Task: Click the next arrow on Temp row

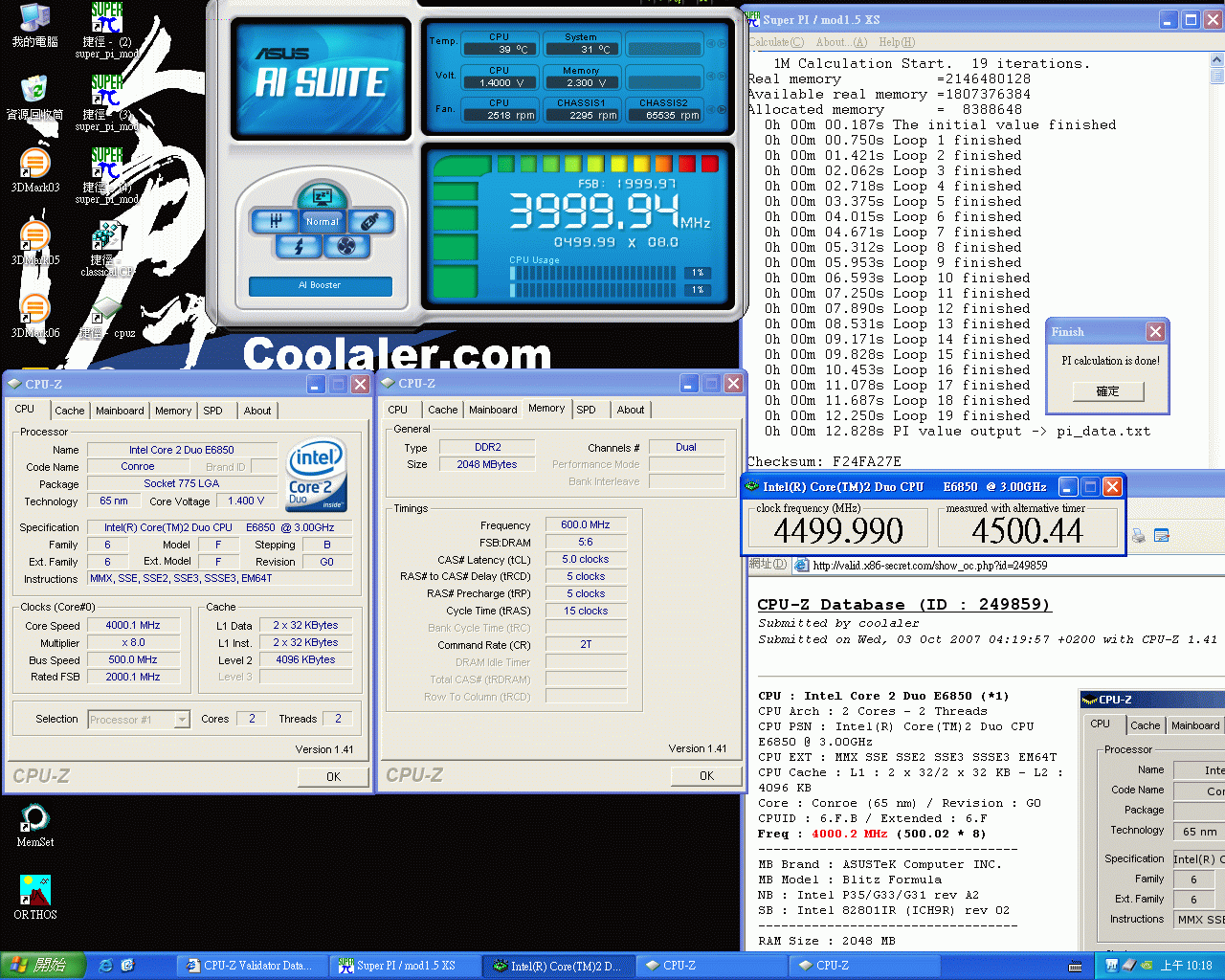Action: [721, 44]
